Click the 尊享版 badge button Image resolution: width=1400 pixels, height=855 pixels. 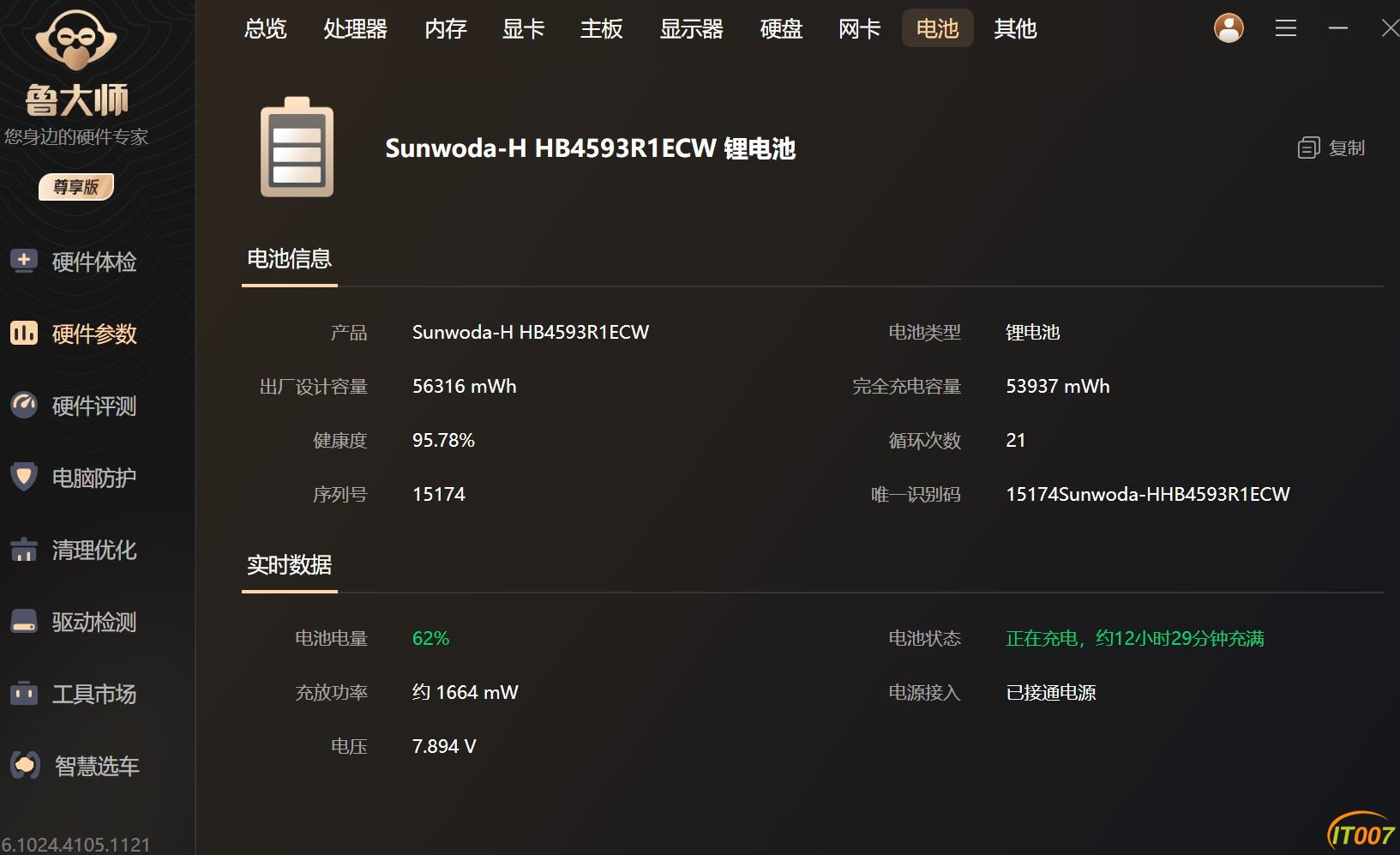click(x=76, y=187)
